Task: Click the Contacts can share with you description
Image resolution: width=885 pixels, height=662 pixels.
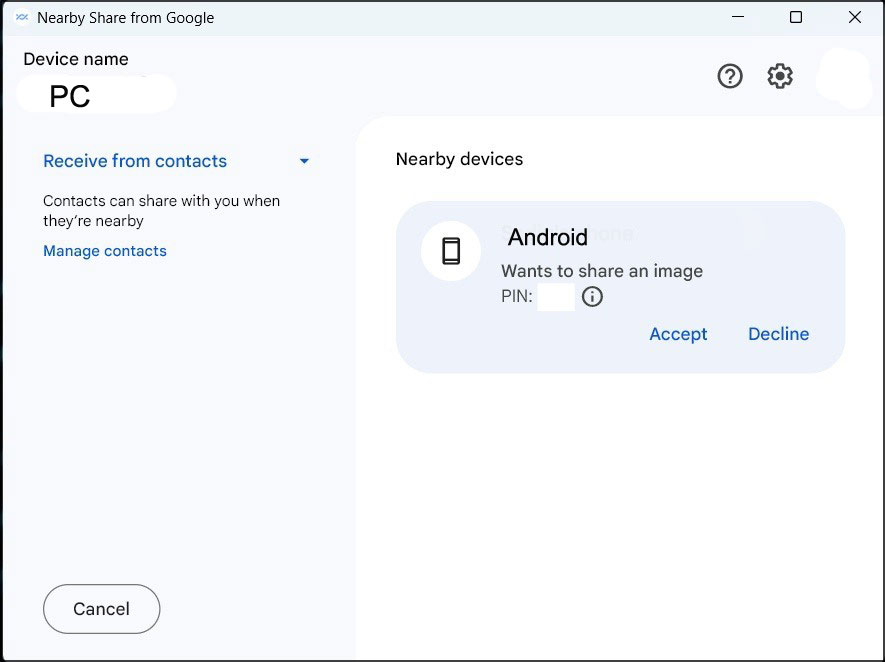Action: coord(161,211)
